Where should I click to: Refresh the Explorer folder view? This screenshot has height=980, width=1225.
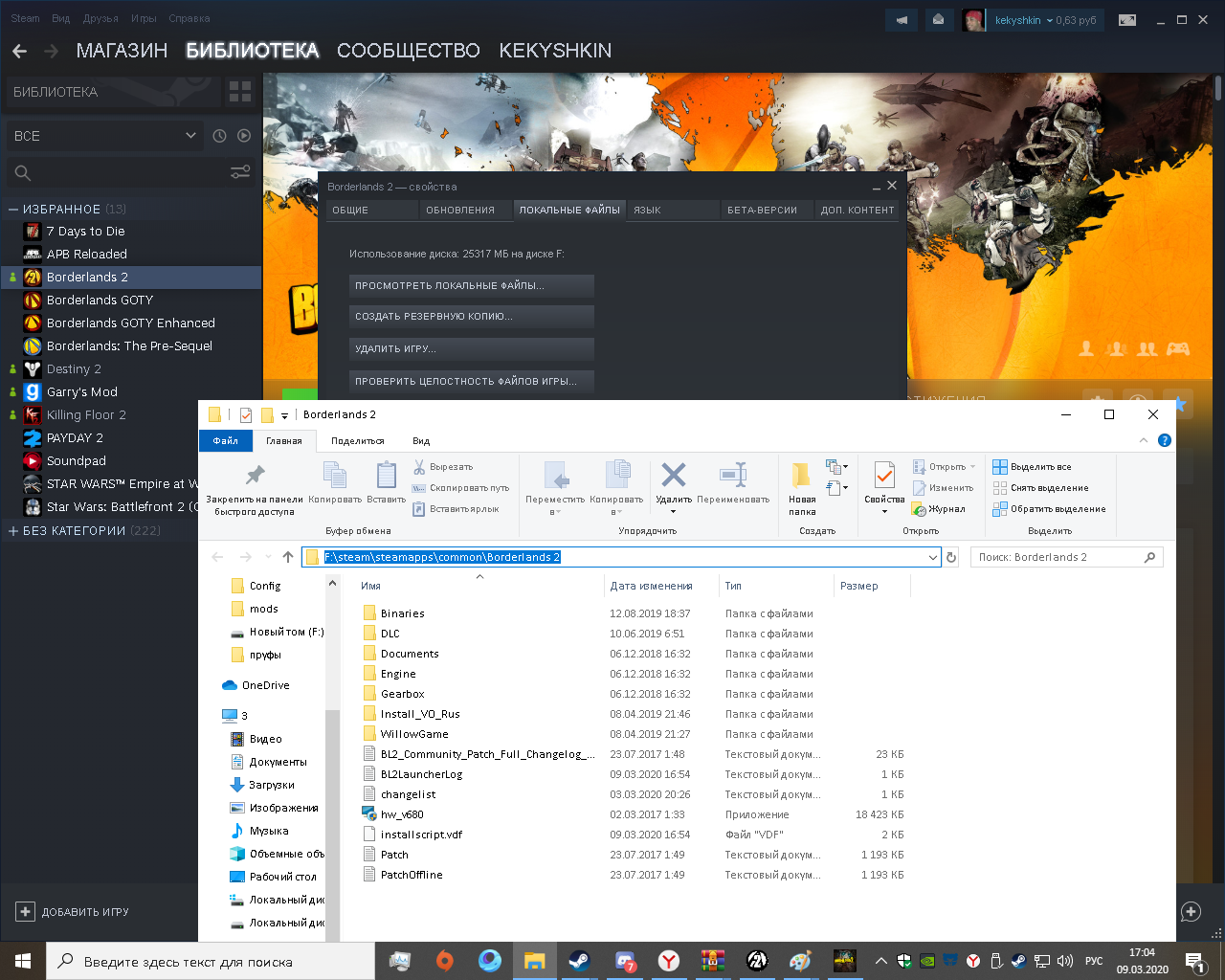951,557
